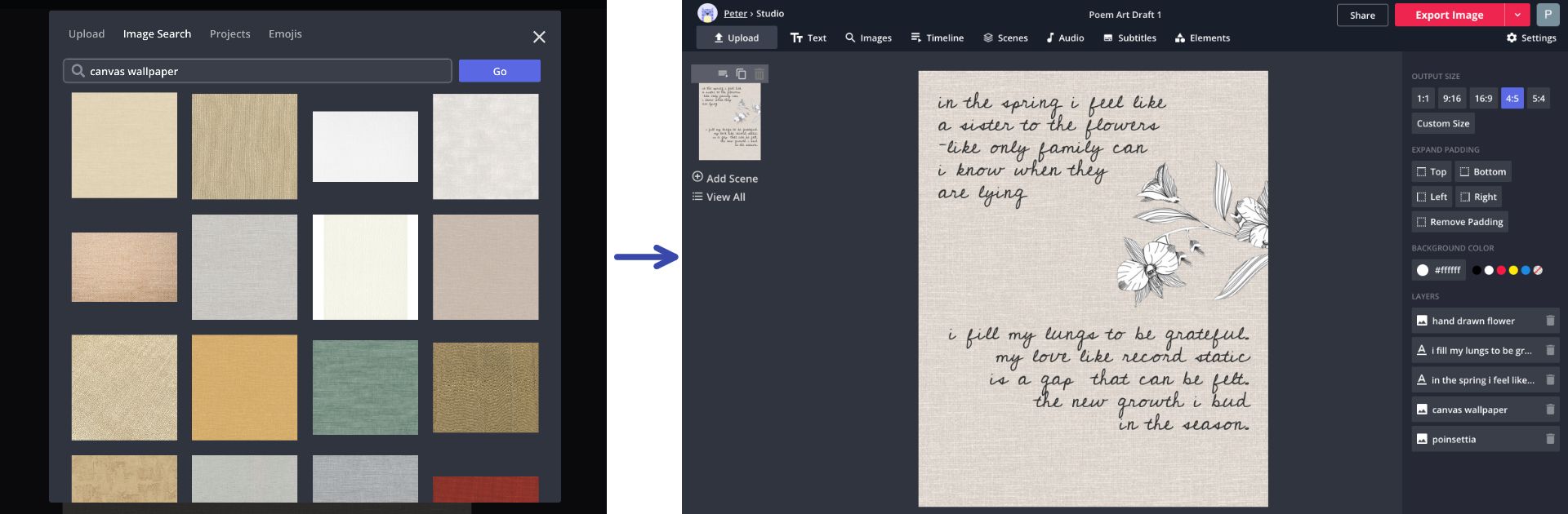
Task: Click the Share button
Action: click(x=1362, y=15)
